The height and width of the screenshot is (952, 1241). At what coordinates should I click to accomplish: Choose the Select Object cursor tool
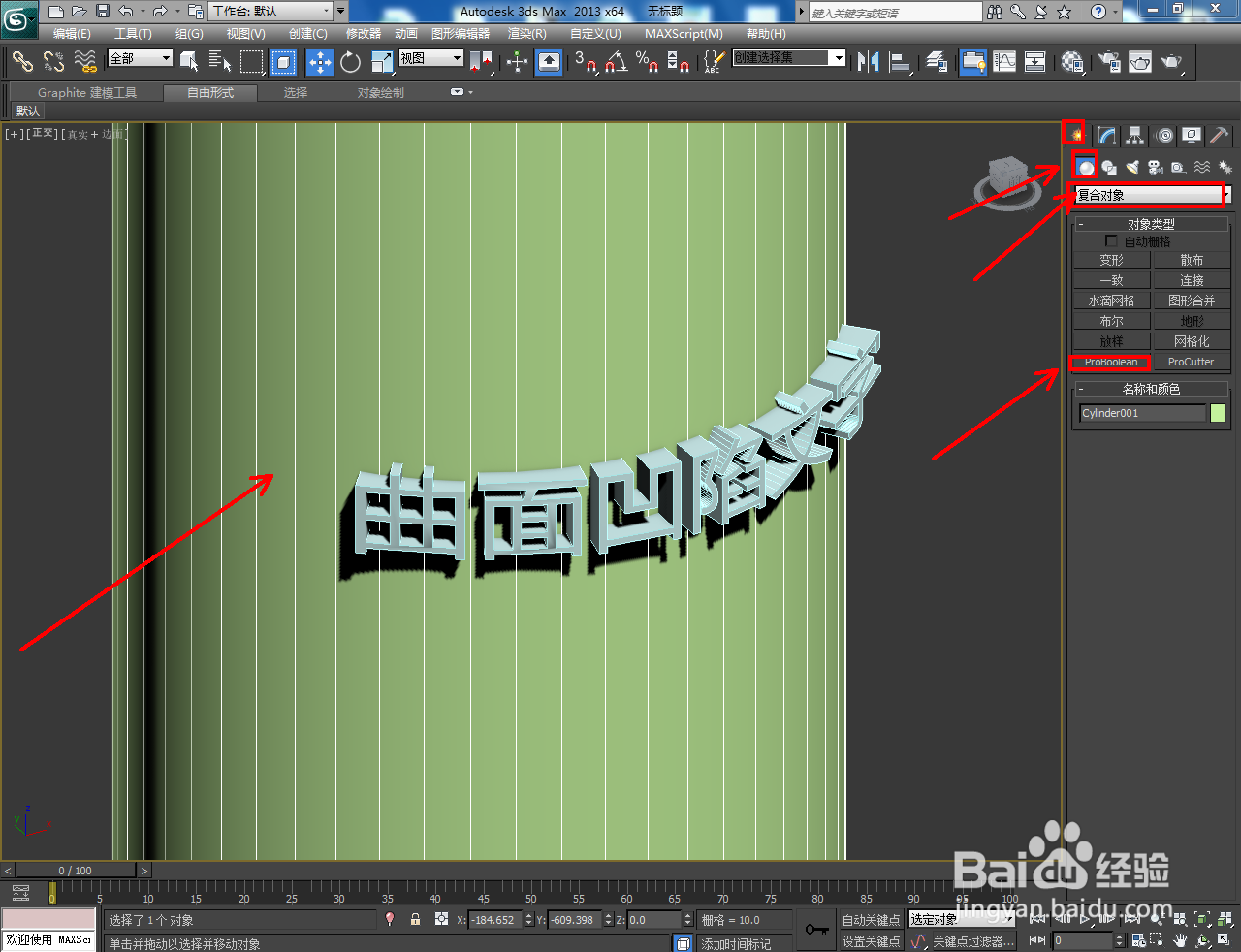tap(189, 61)
